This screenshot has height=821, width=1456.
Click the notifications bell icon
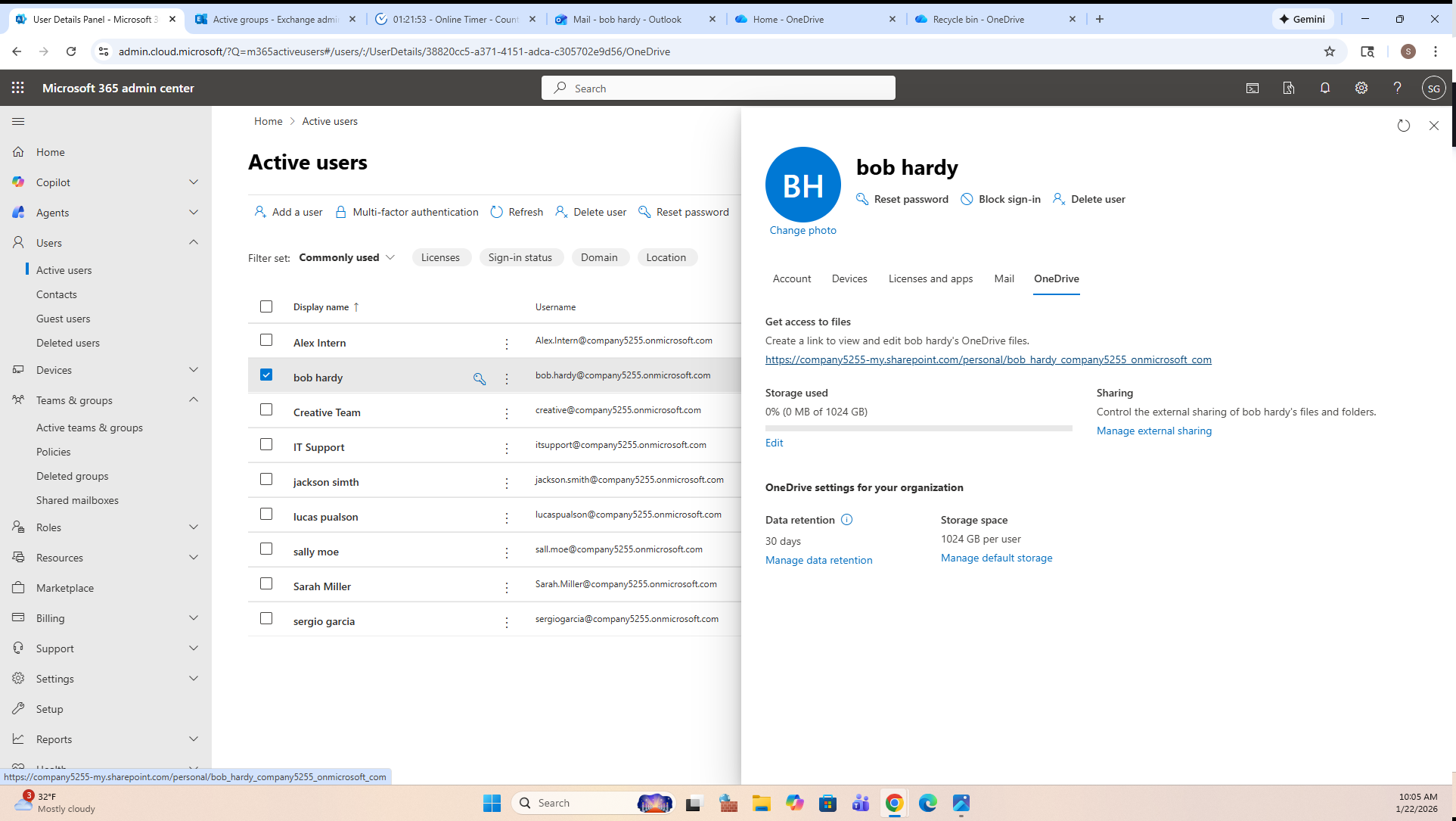[1324, 88]
